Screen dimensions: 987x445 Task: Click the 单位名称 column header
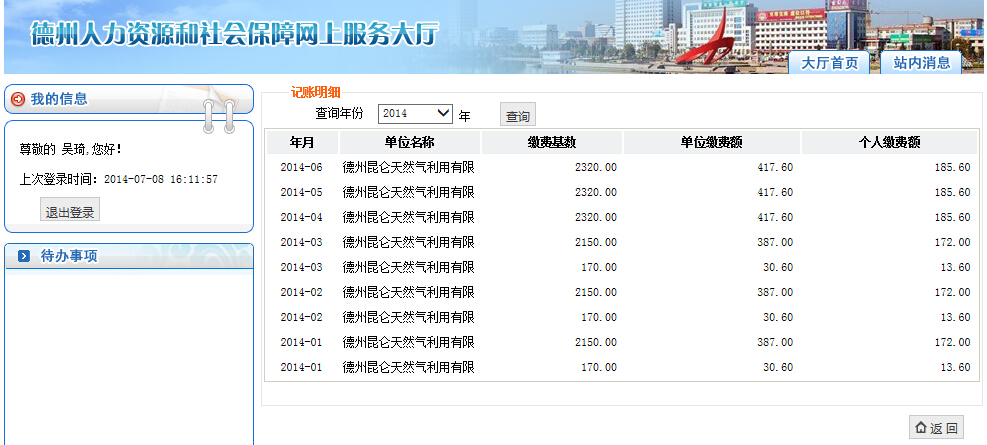(409, 142)
